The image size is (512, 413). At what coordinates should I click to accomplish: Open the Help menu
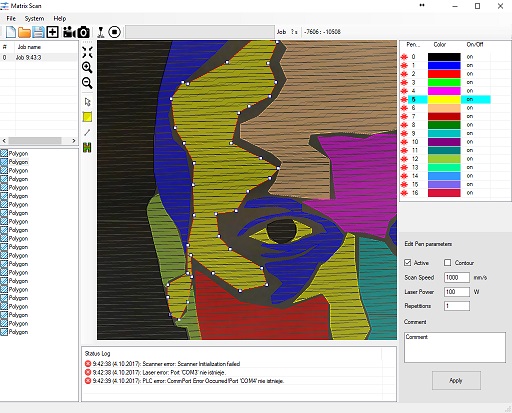point(60,18)
